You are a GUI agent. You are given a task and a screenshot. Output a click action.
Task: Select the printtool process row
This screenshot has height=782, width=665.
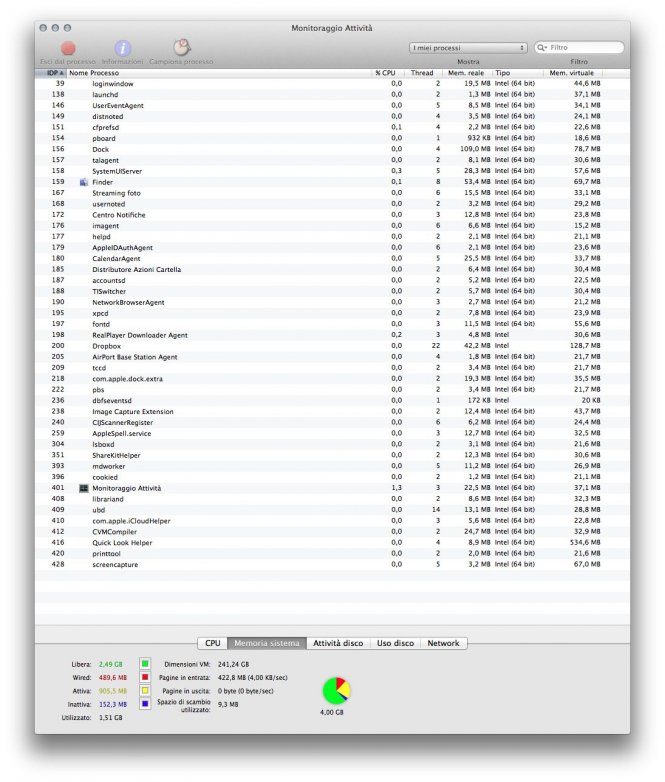(x=332, y=555)
